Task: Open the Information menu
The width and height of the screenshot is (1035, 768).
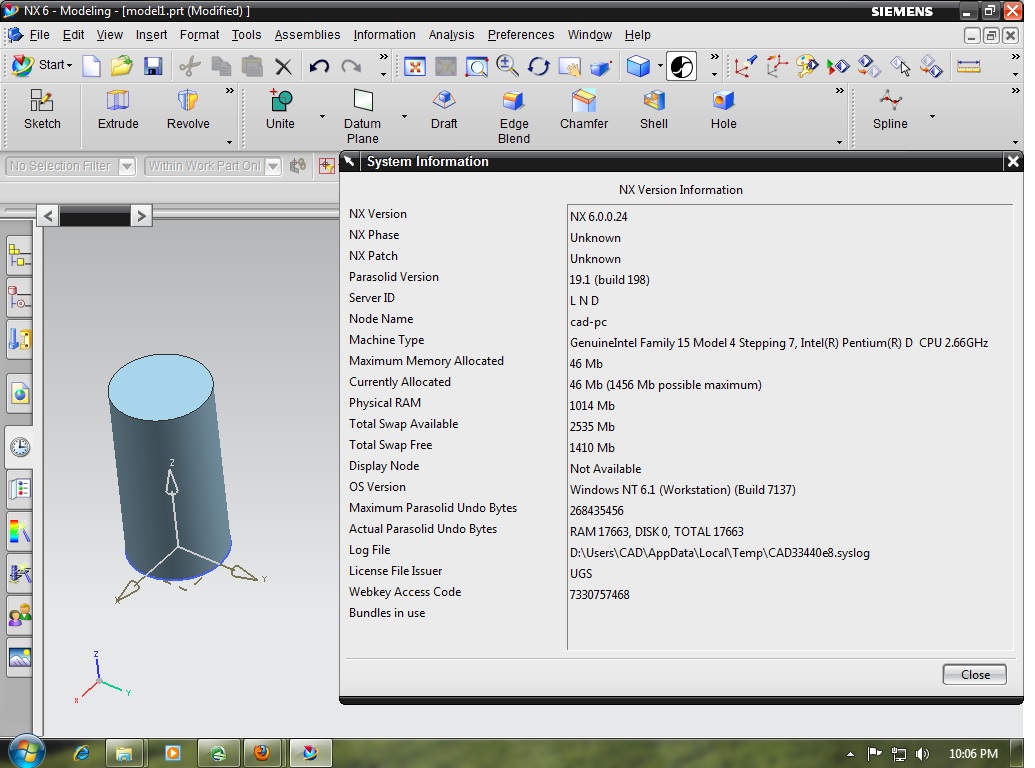Action: (x=384, y=35)
